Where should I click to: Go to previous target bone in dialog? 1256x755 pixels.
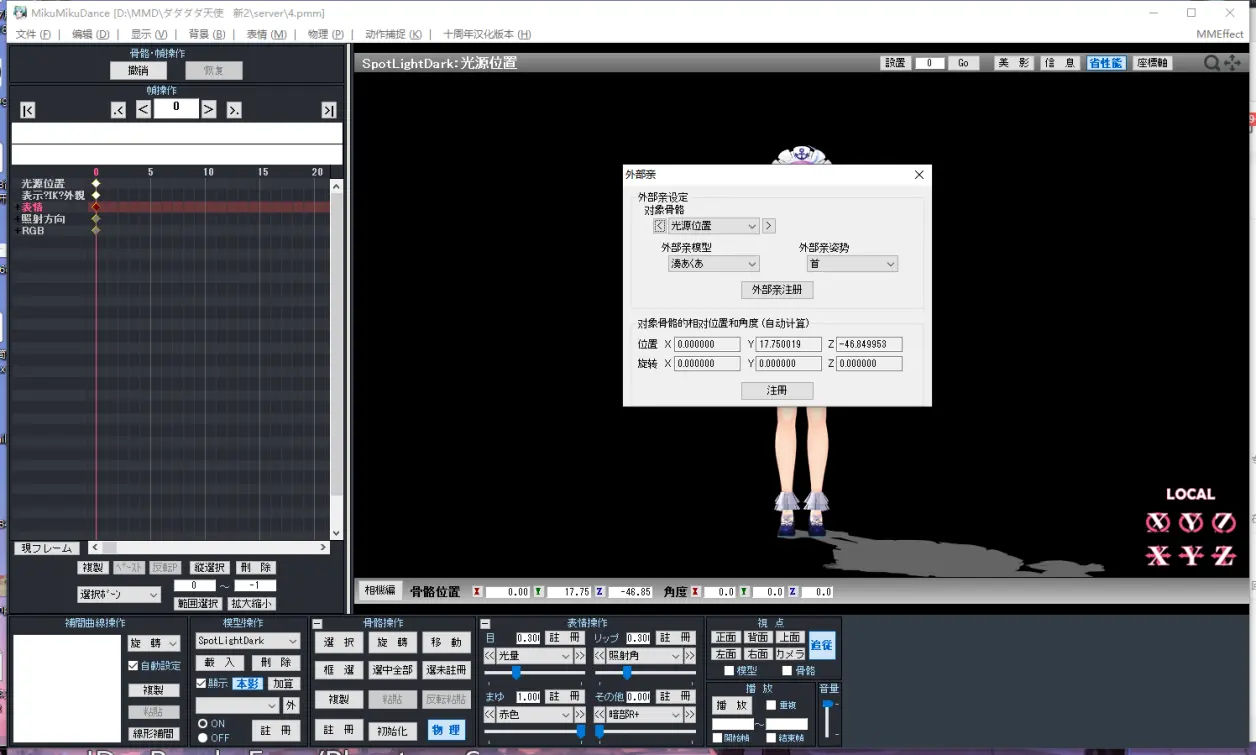pos(659,226)
